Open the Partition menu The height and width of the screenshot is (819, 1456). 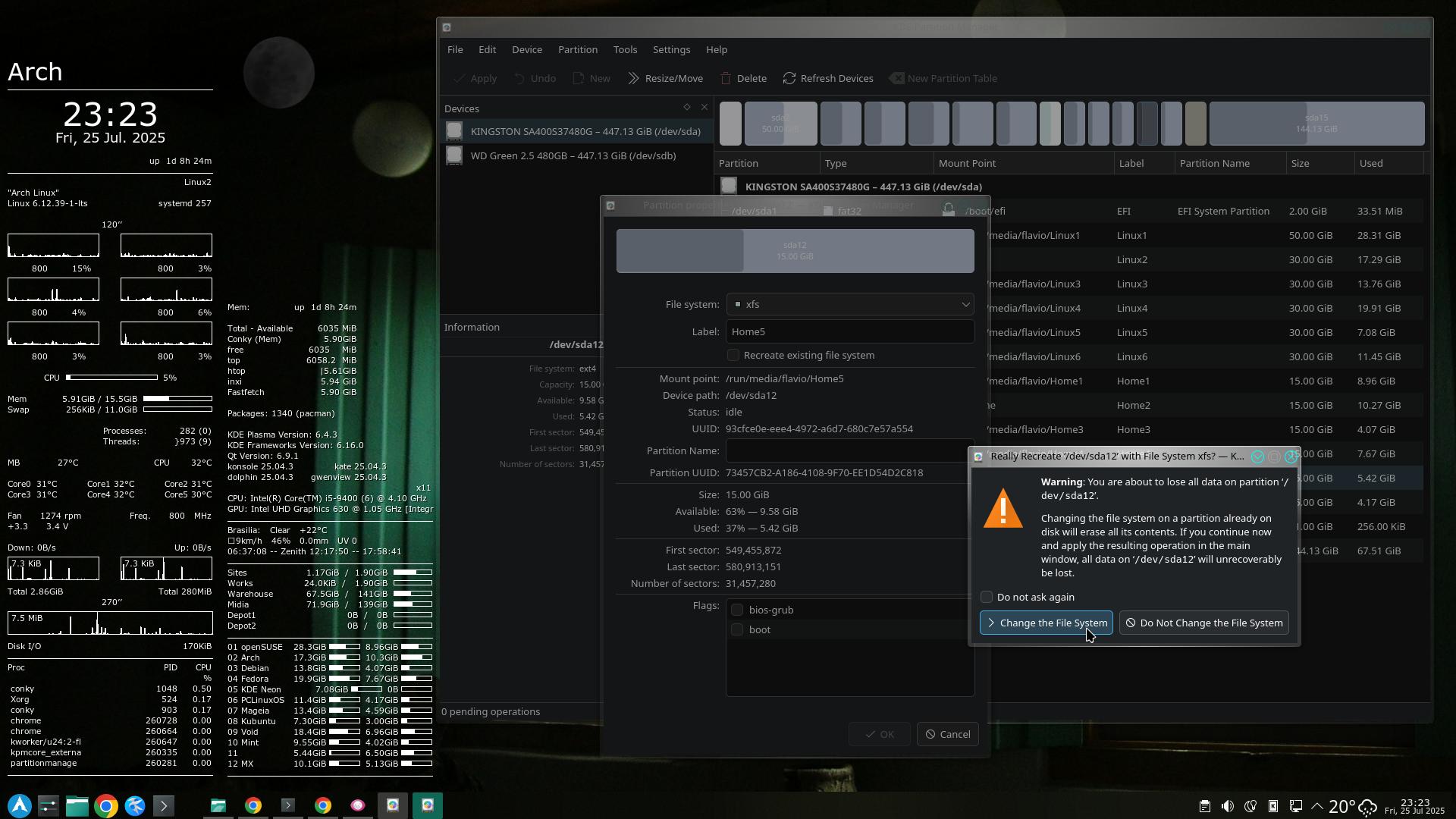(577, 49)
